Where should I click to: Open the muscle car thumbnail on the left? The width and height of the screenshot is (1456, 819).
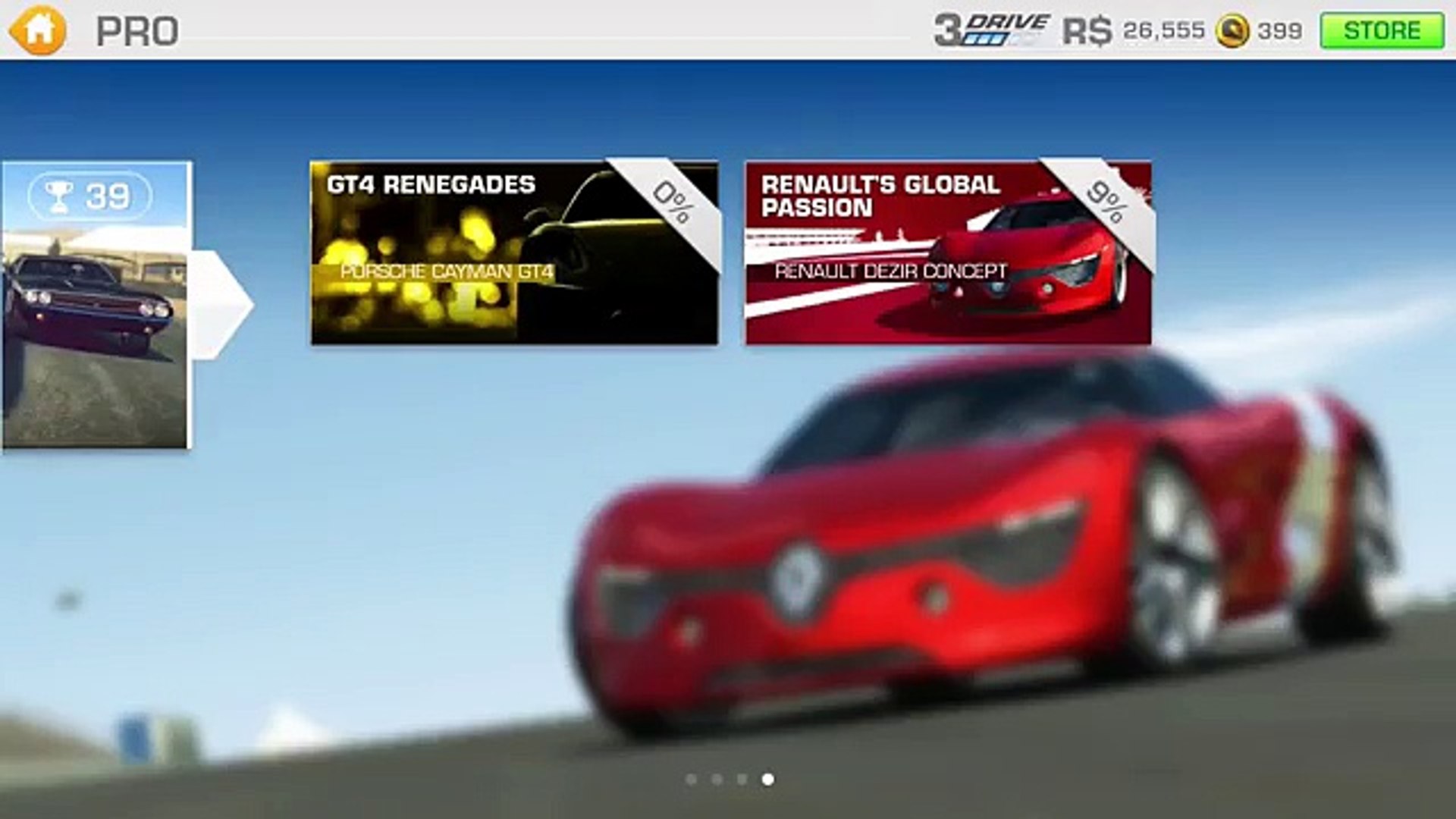tap(95, 334)
